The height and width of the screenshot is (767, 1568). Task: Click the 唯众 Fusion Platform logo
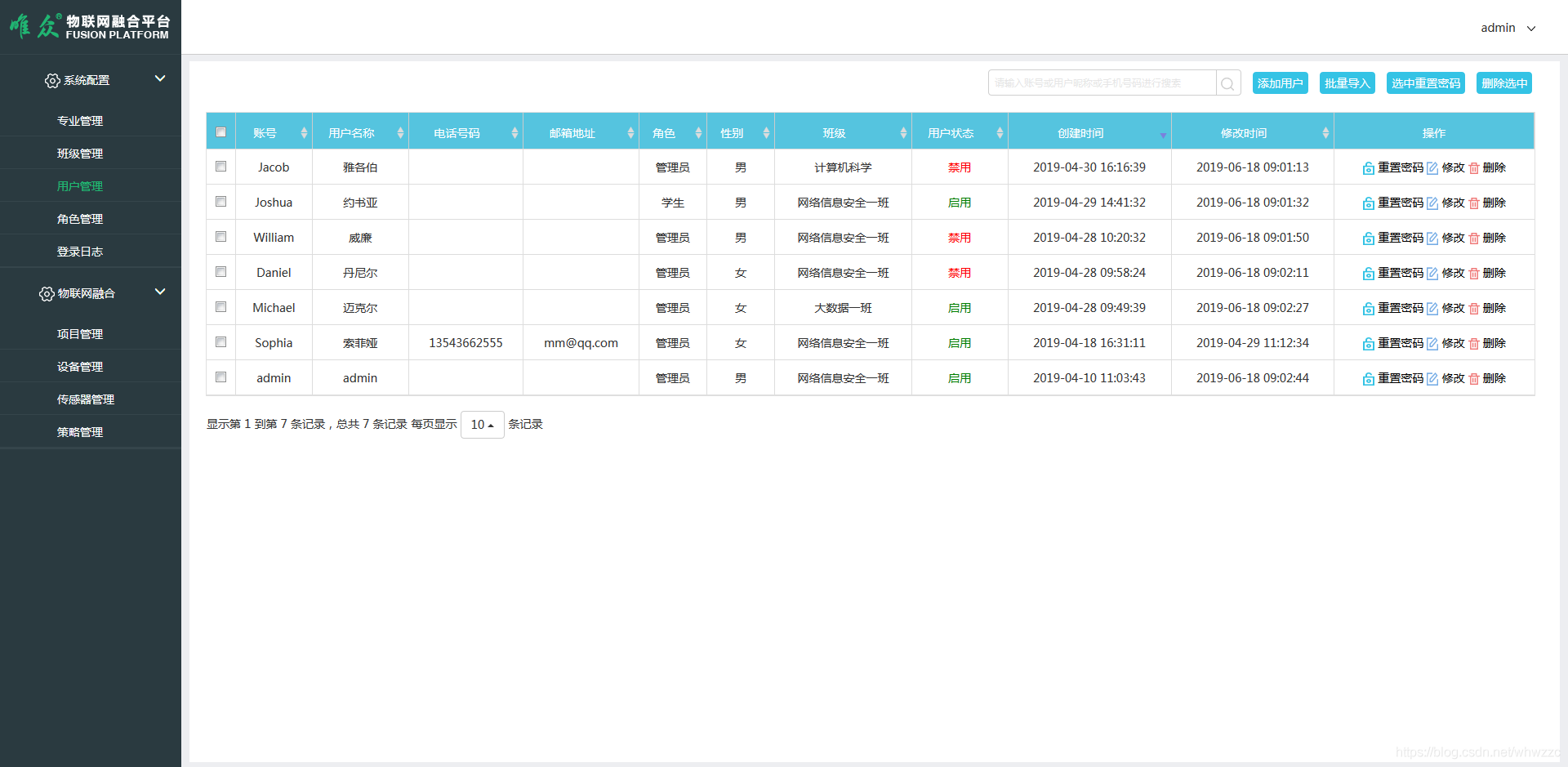90,26
